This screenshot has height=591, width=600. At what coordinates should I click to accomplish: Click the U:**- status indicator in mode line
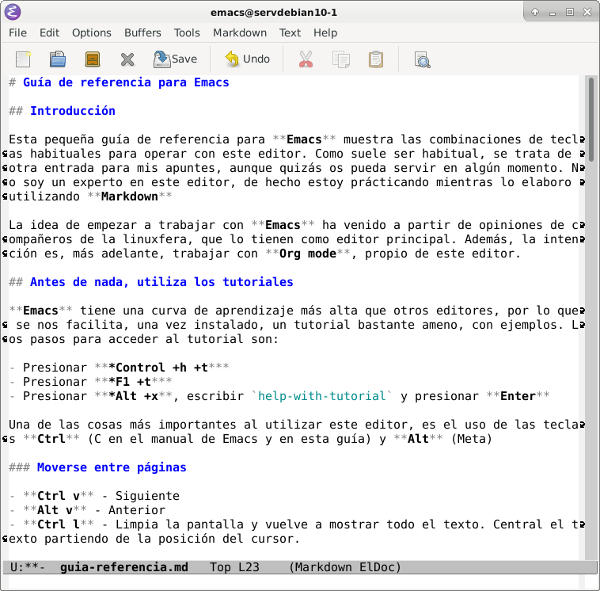[27, 567]
